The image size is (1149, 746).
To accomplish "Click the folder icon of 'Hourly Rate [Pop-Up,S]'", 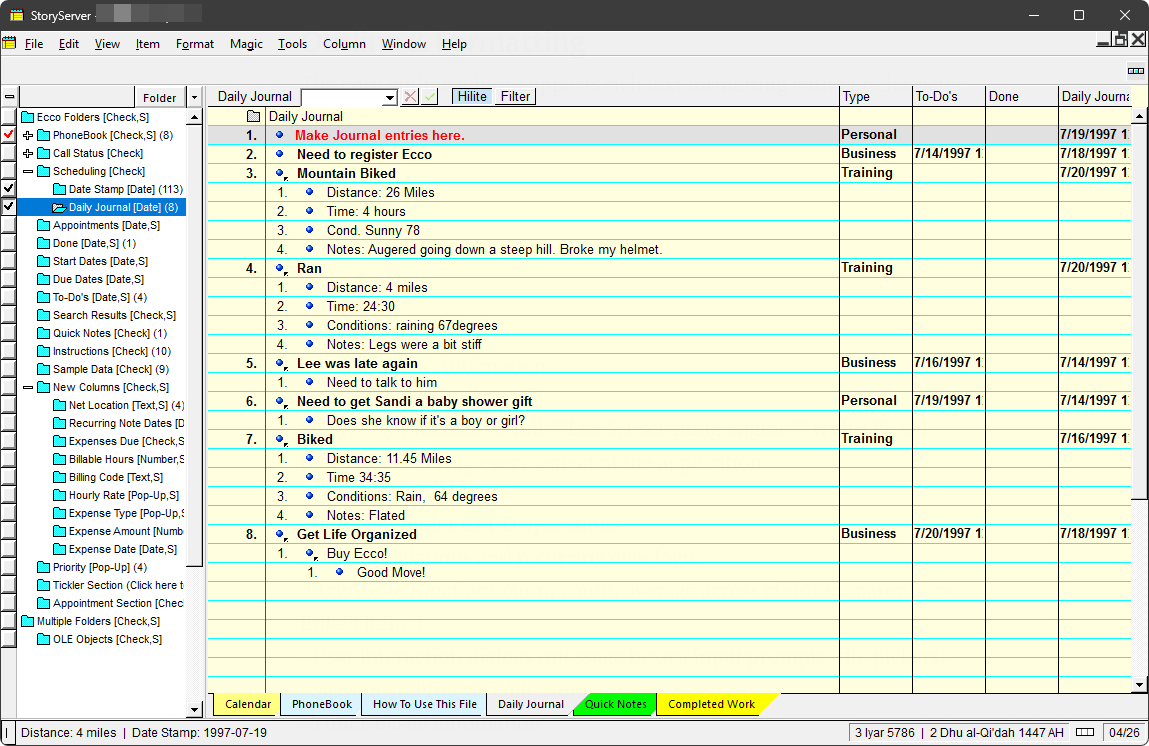I will pyautogui.click(x=60, y=495).
